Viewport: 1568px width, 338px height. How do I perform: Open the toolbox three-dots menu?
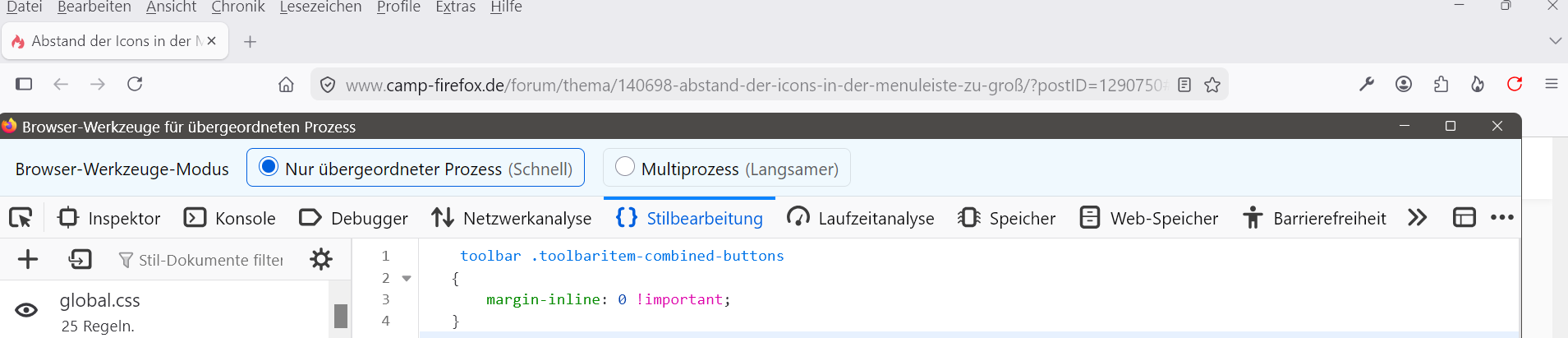tap(1502, 218)
